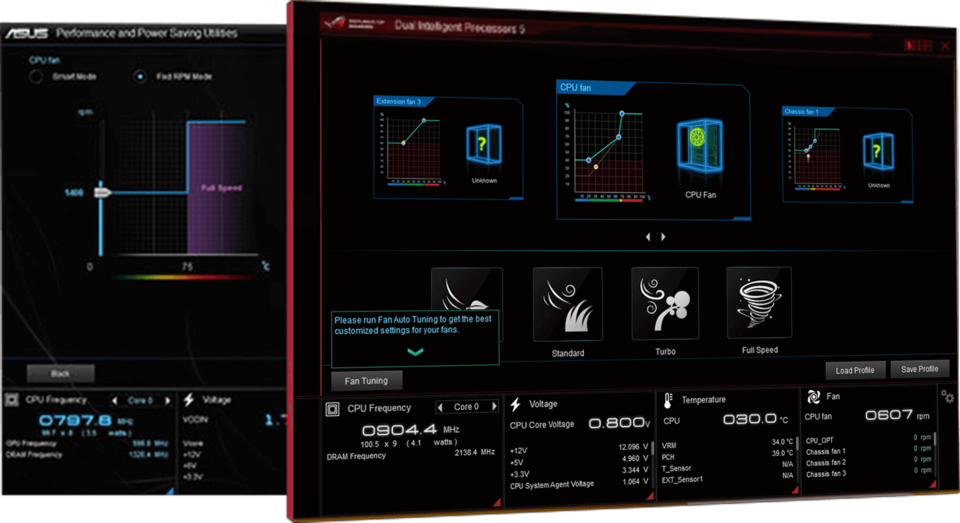Select Fixed RPM Mode radio button
This screenshot has width=960, height=523.
140,77
